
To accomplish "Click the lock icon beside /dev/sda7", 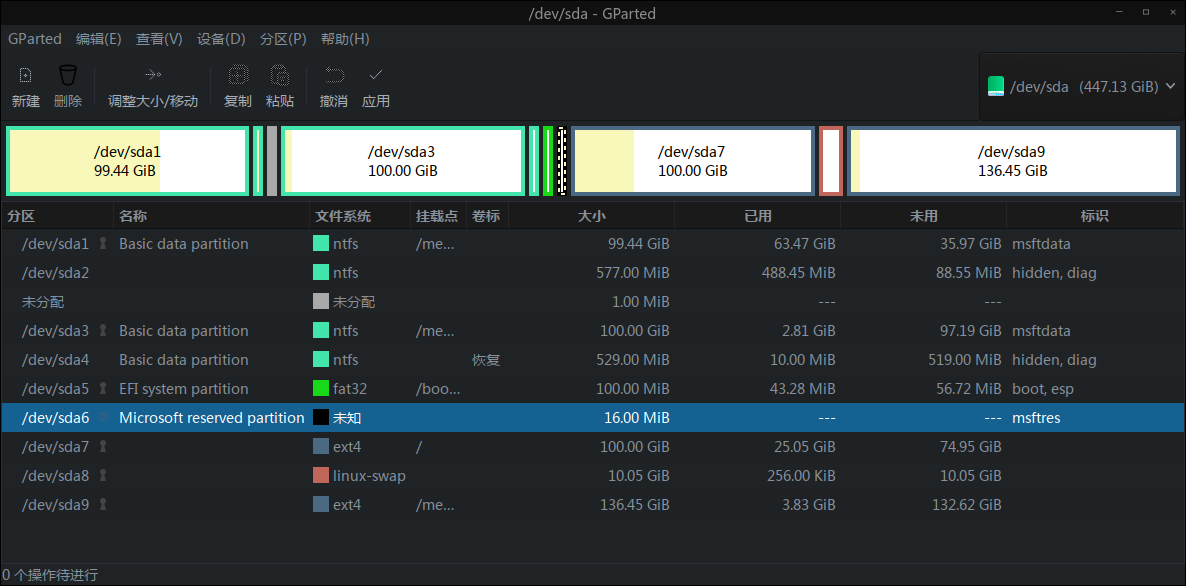I will 104,447.
